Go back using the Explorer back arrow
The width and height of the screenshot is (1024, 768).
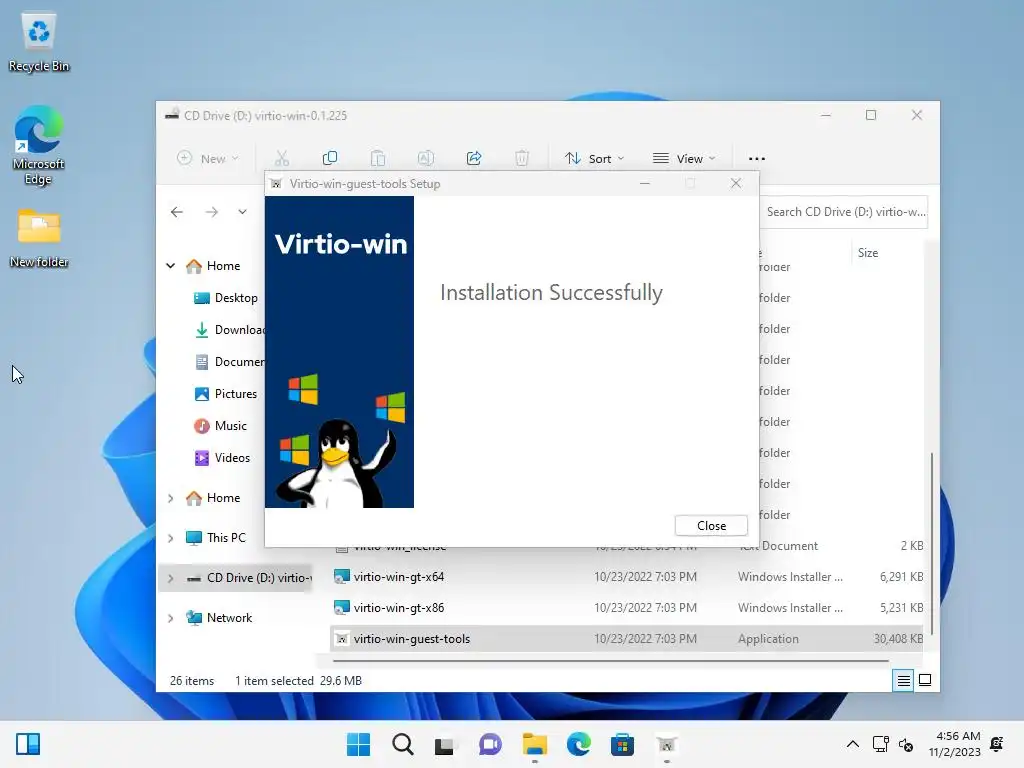click(x=177, y=212)
